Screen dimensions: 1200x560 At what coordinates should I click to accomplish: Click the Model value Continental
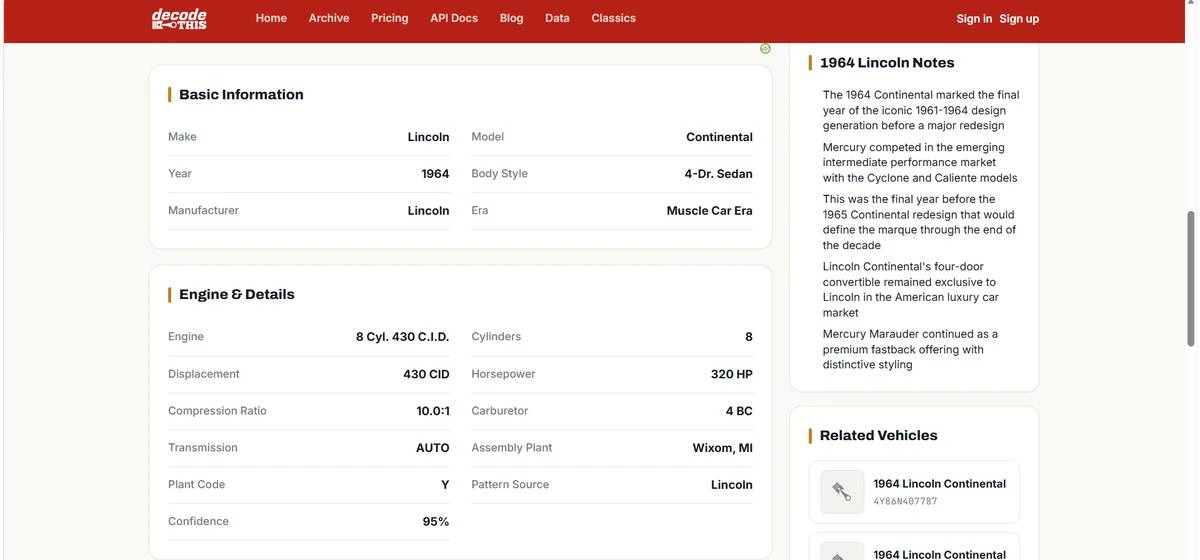click(x=719, y=137)
